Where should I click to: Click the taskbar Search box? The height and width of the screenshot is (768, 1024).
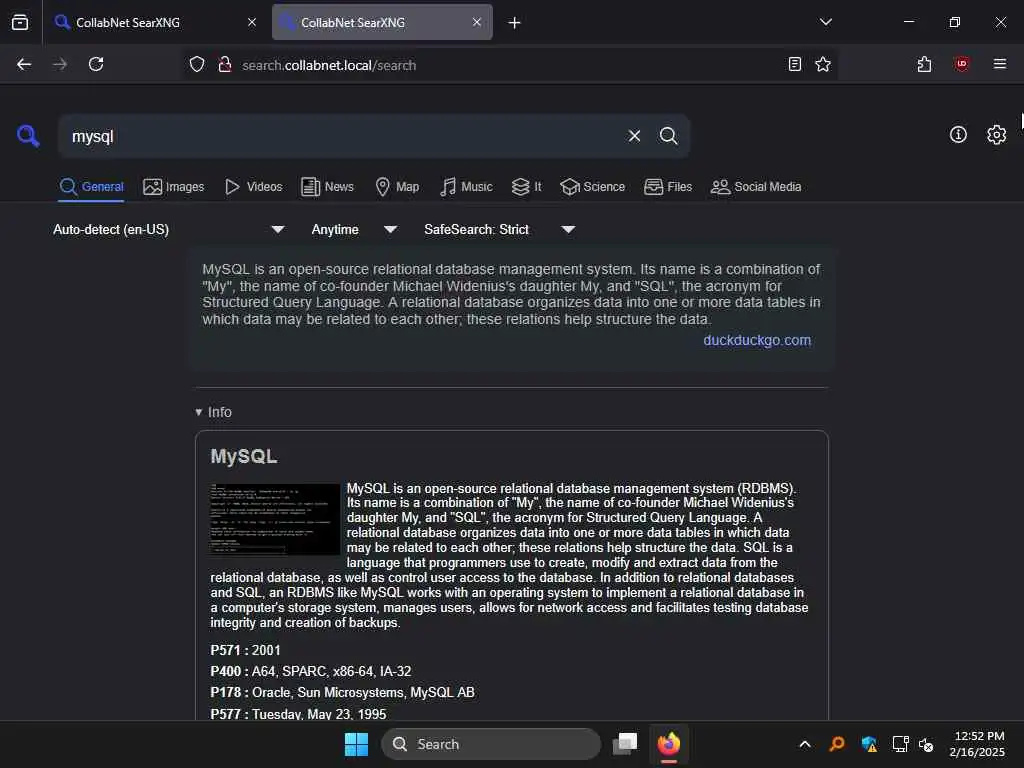tap(490, 744)
